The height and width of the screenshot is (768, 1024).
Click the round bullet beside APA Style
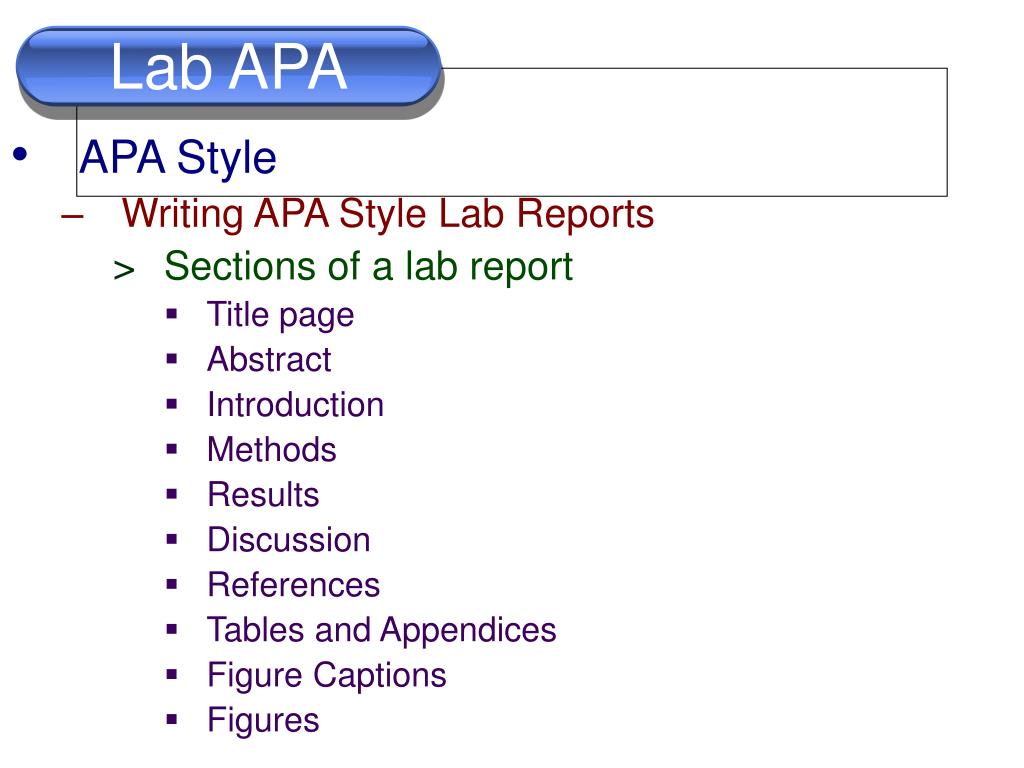[20, 155]
